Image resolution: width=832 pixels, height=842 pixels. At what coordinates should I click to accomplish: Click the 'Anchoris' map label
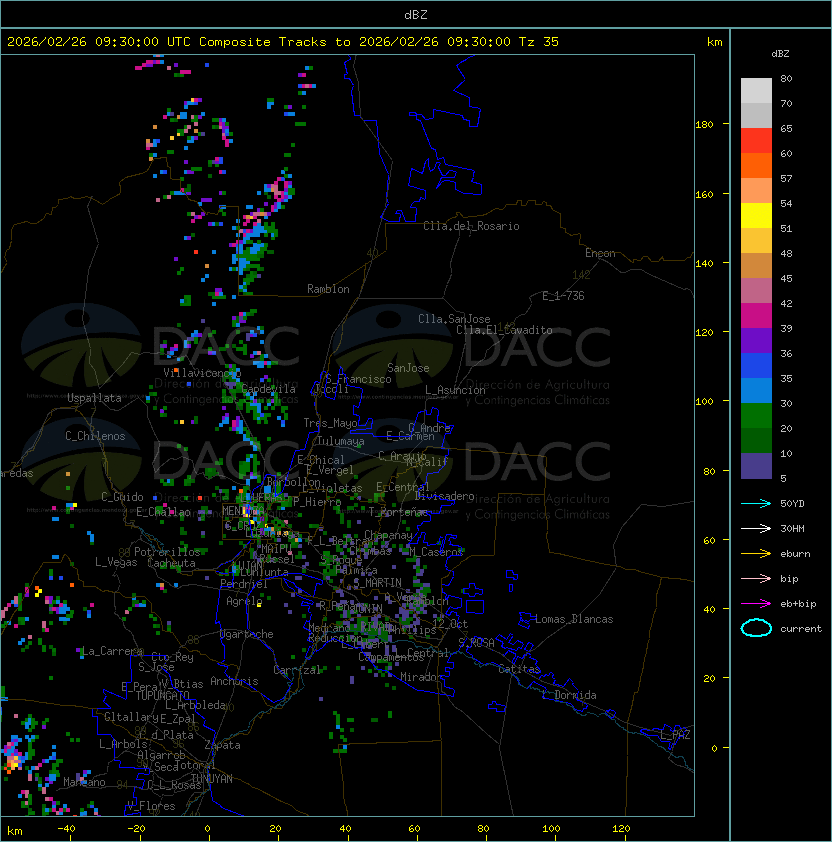pyautogui.click(x=234, y=681)
